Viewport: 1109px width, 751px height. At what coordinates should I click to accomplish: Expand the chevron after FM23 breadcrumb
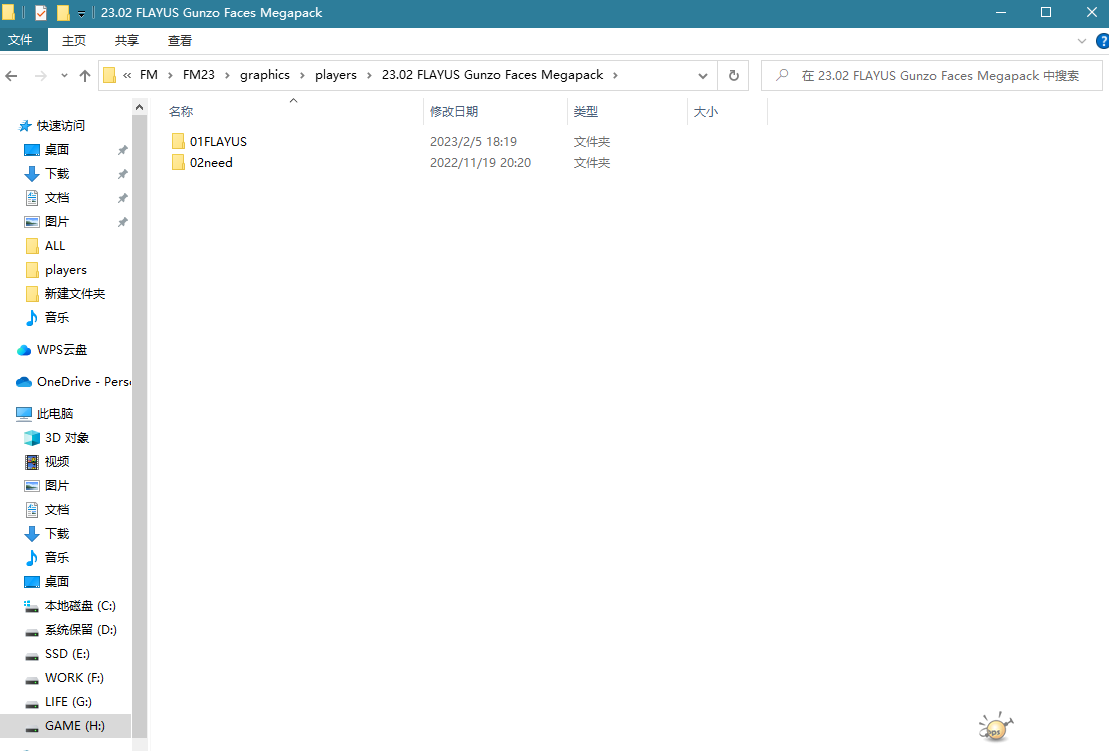227,75
